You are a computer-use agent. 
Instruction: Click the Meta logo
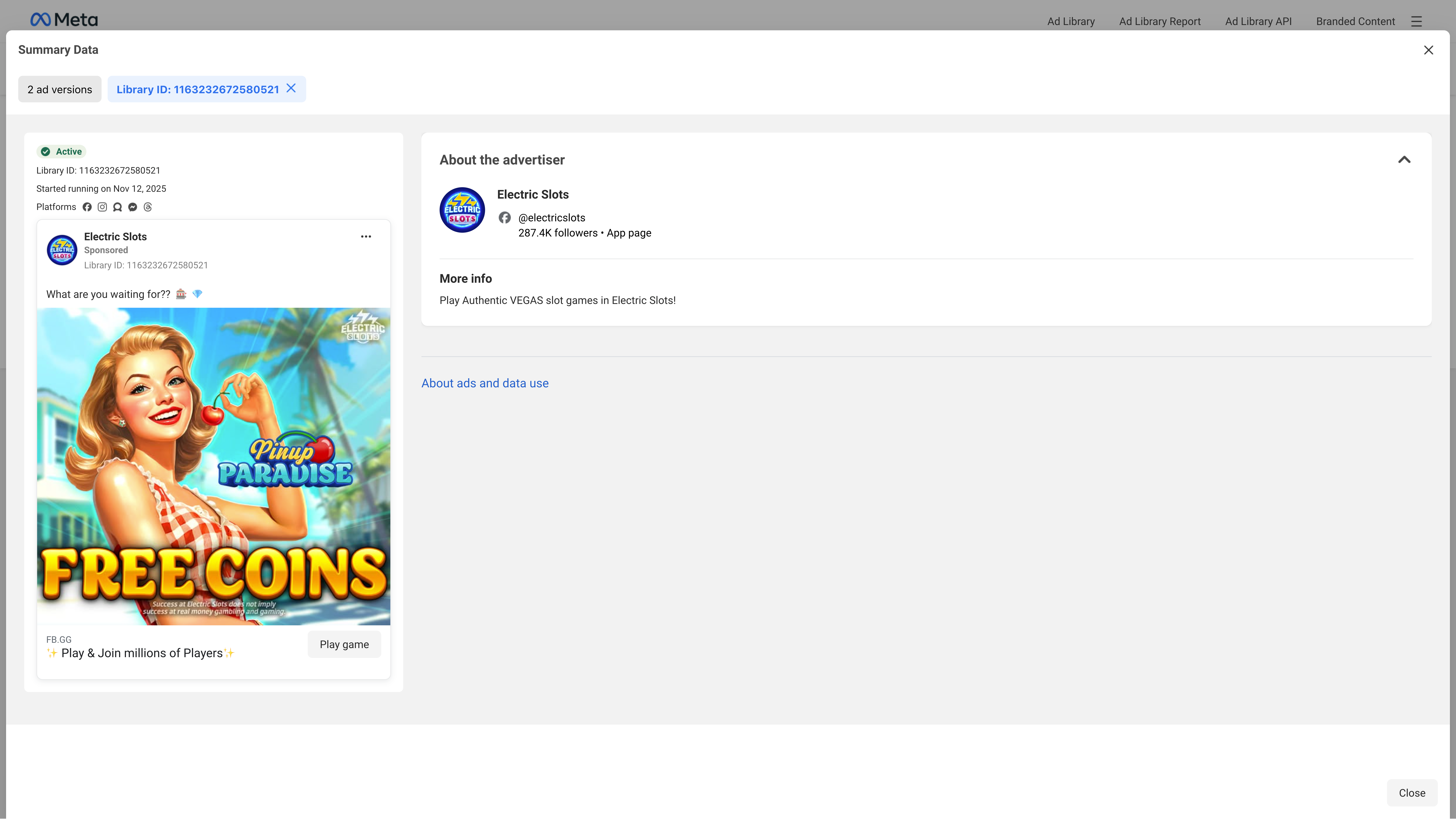click(64, 20)
